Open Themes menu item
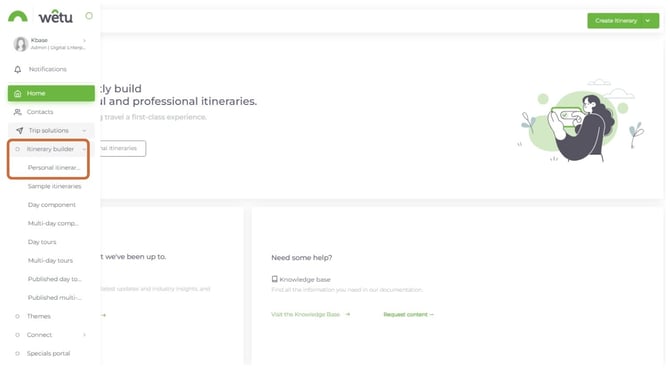670x372 pixels. point(38,316)
